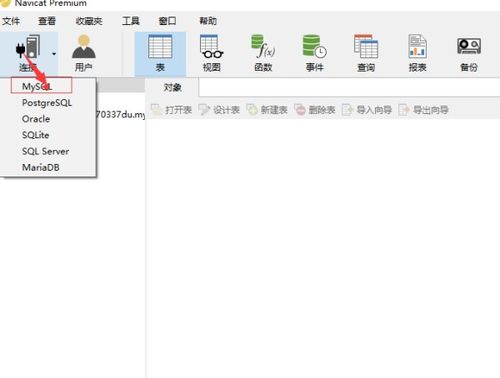Open the Backup (备份) toolbar icon

[x=469, y=53]
